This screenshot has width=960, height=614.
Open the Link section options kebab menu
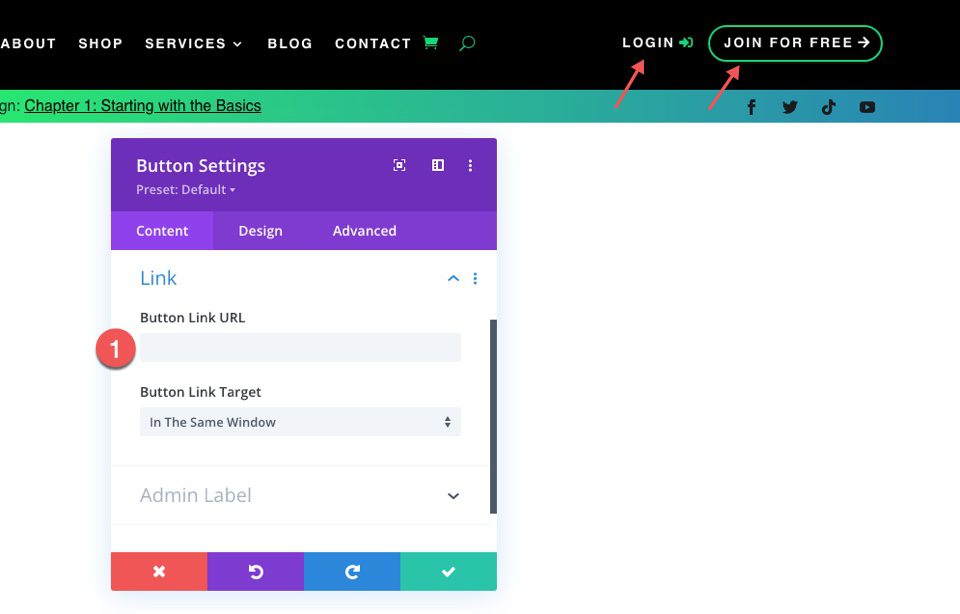coord(476,278)
